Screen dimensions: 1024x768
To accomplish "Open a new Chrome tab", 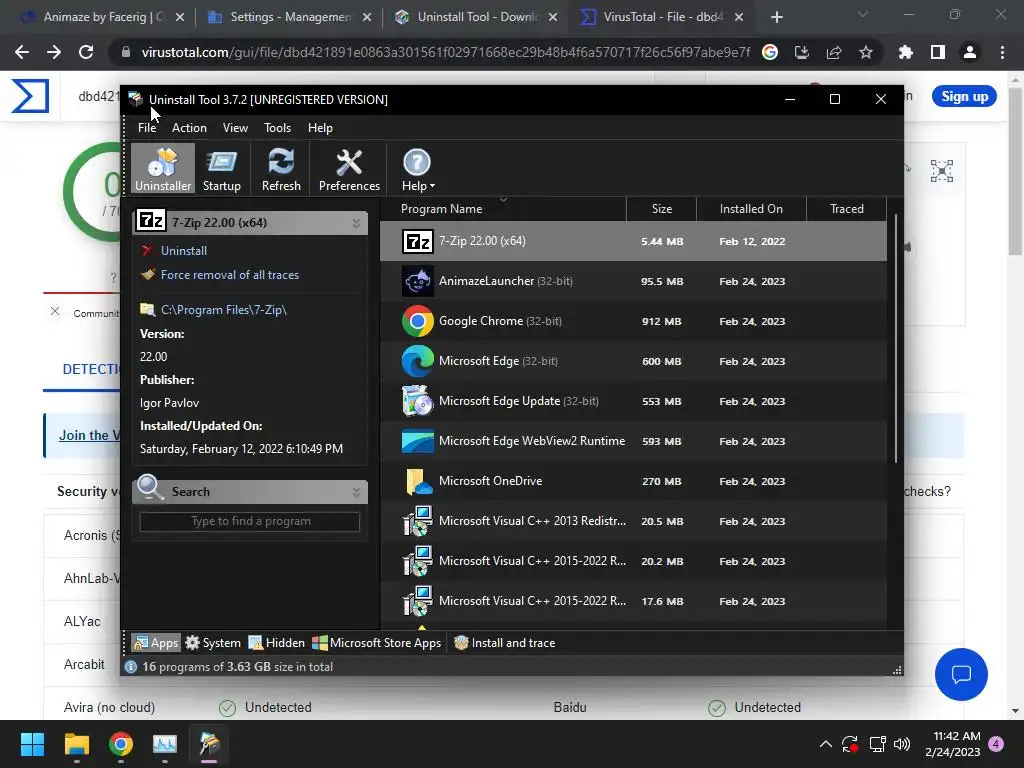I will coord(776,17).
